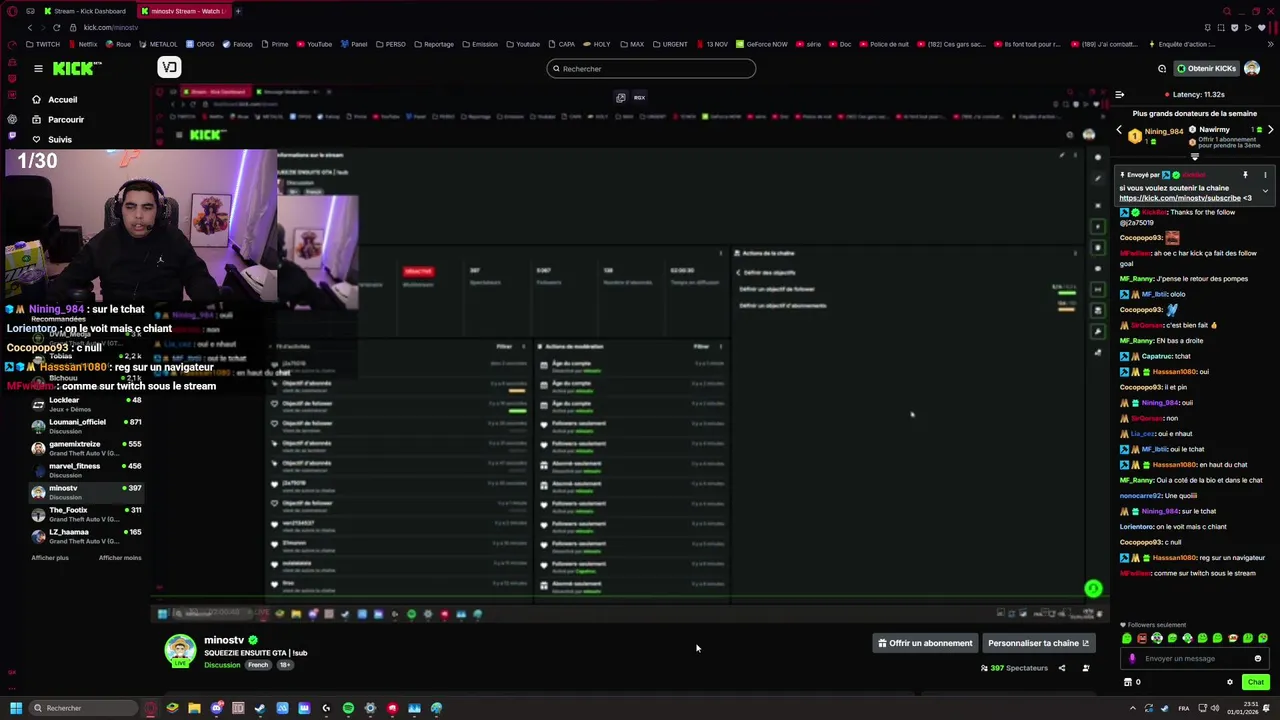1280x720 pixels.
Task: Open the OPGG bookmark
Action: point(200,44)
